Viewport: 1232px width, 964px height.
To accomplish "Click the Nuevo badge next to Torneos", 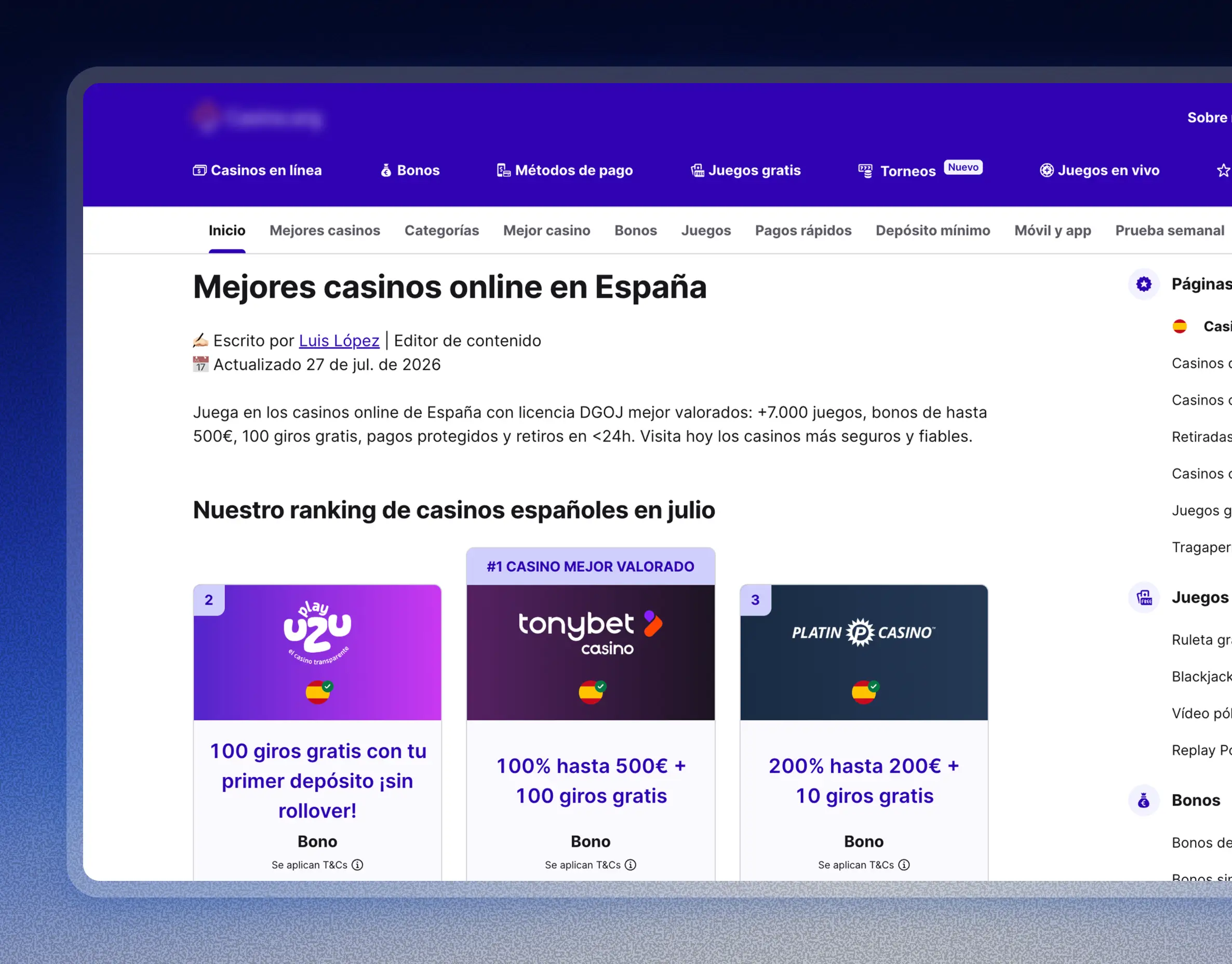I will [963, 168].
